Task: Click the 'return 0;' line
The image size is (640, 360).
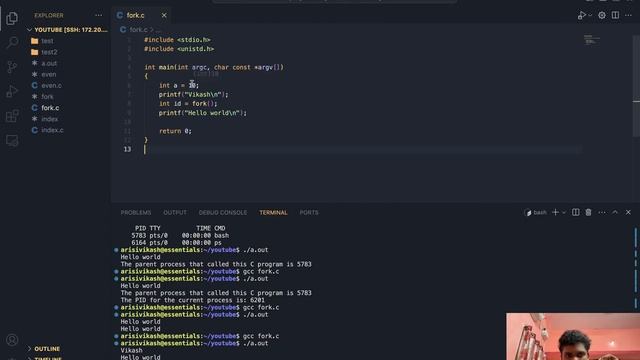Action: click(175, 131)
